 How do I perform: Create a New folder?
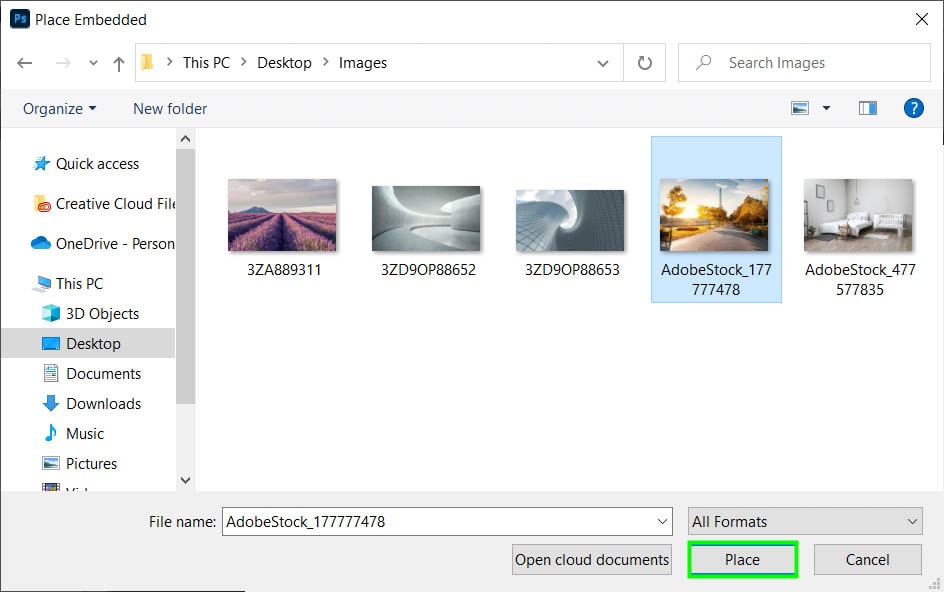[170, 109]
